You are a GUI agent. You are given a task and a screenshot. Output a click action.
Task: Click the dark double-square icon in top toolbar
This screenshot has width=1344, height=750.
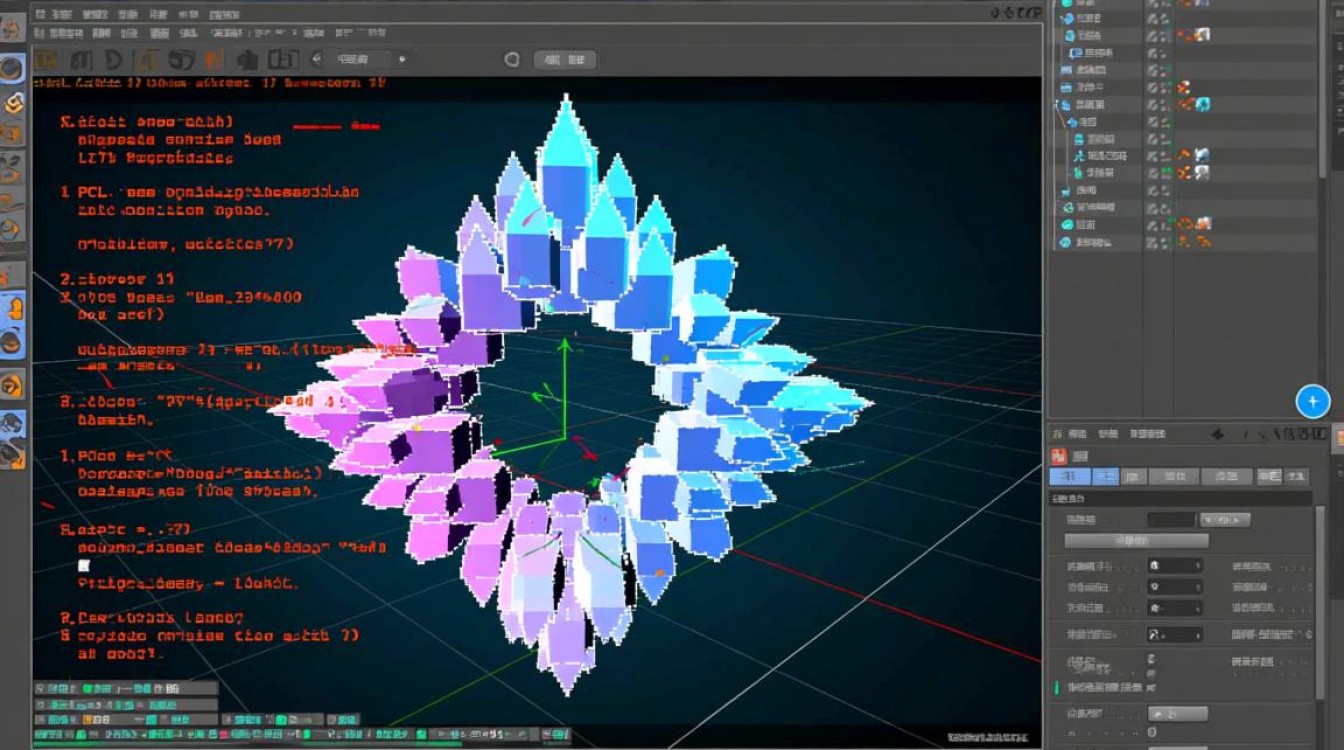[284, 59]
